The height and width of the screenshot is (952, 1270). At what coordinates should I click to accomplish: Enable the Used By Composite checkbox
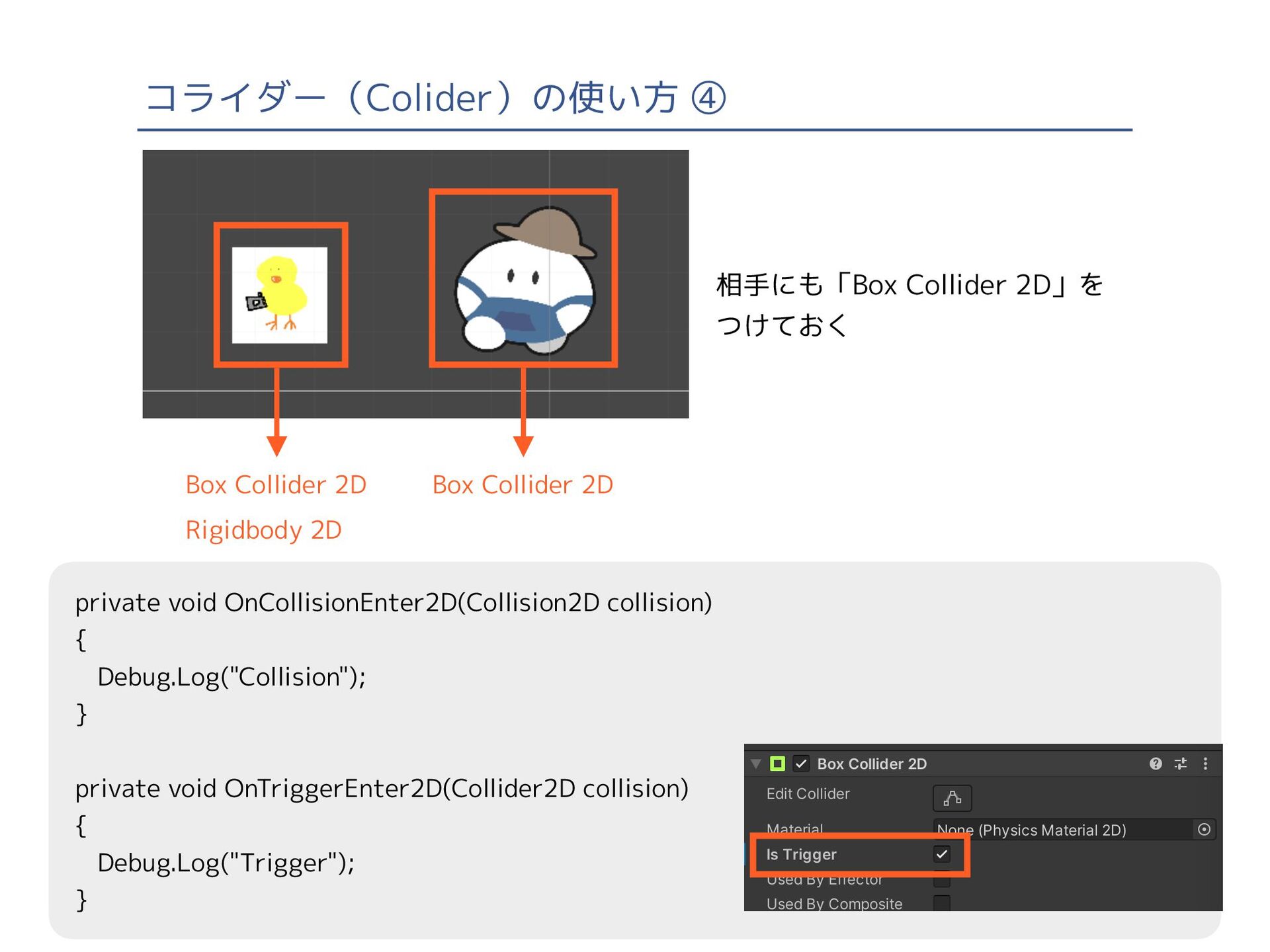pyautogui.click(x=942, y=903)
